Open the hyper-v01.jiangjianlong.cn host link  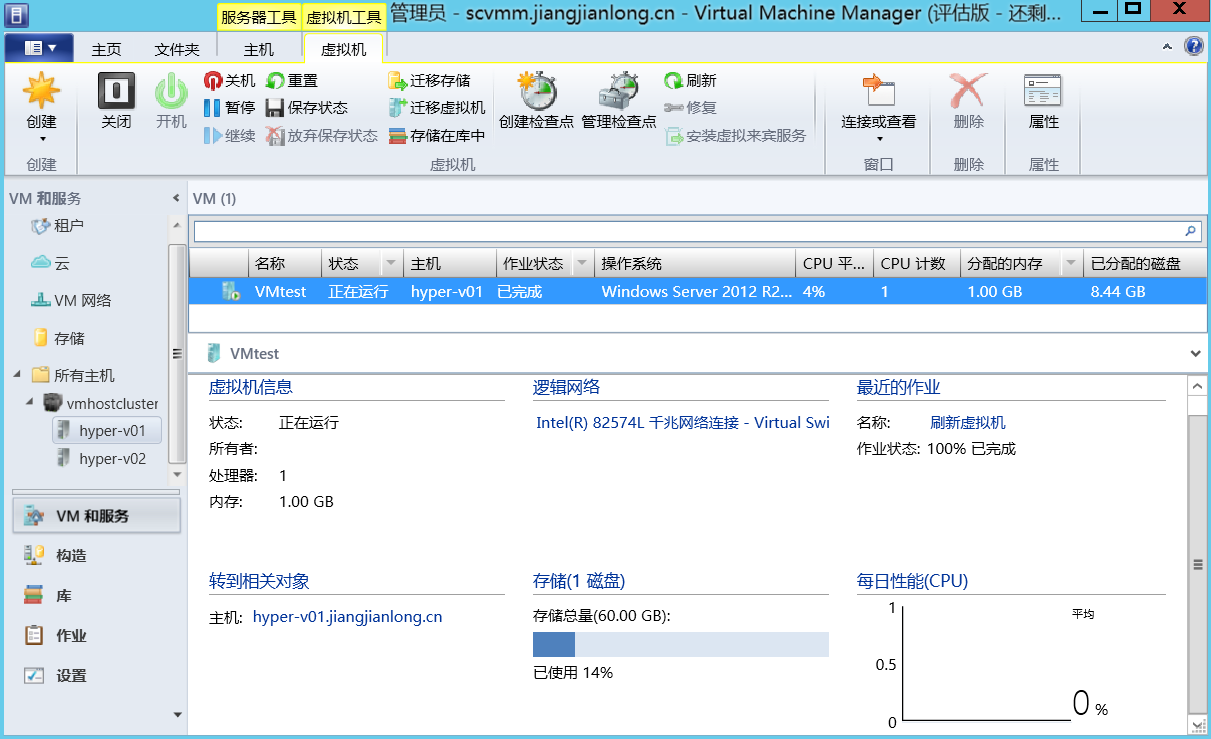pyautogui.click(x=347, y=616)
